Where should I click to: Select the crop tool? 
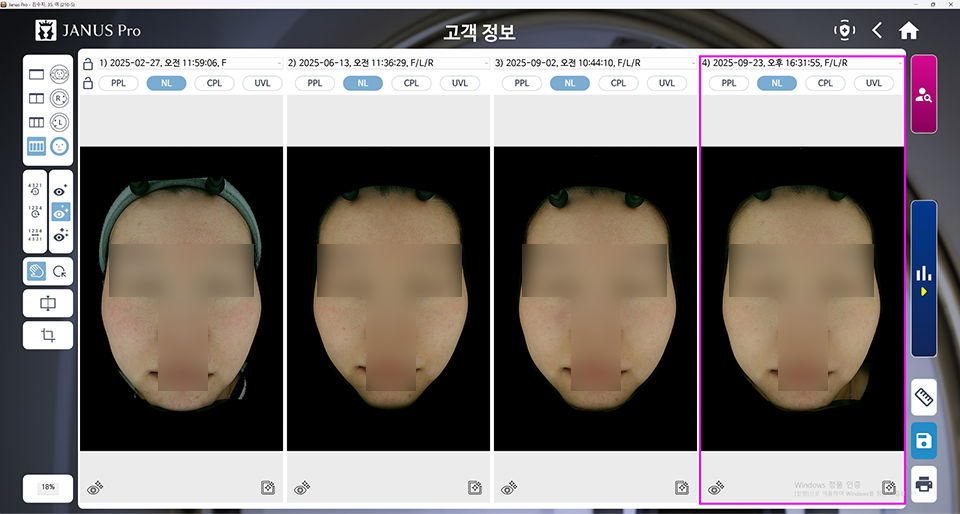coord(48,335)
